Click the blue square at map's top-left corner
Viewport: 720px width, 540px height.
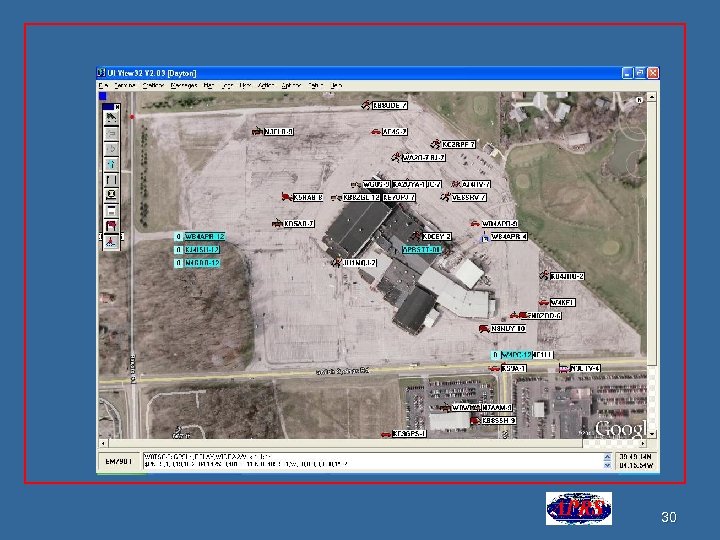(103, 96)
